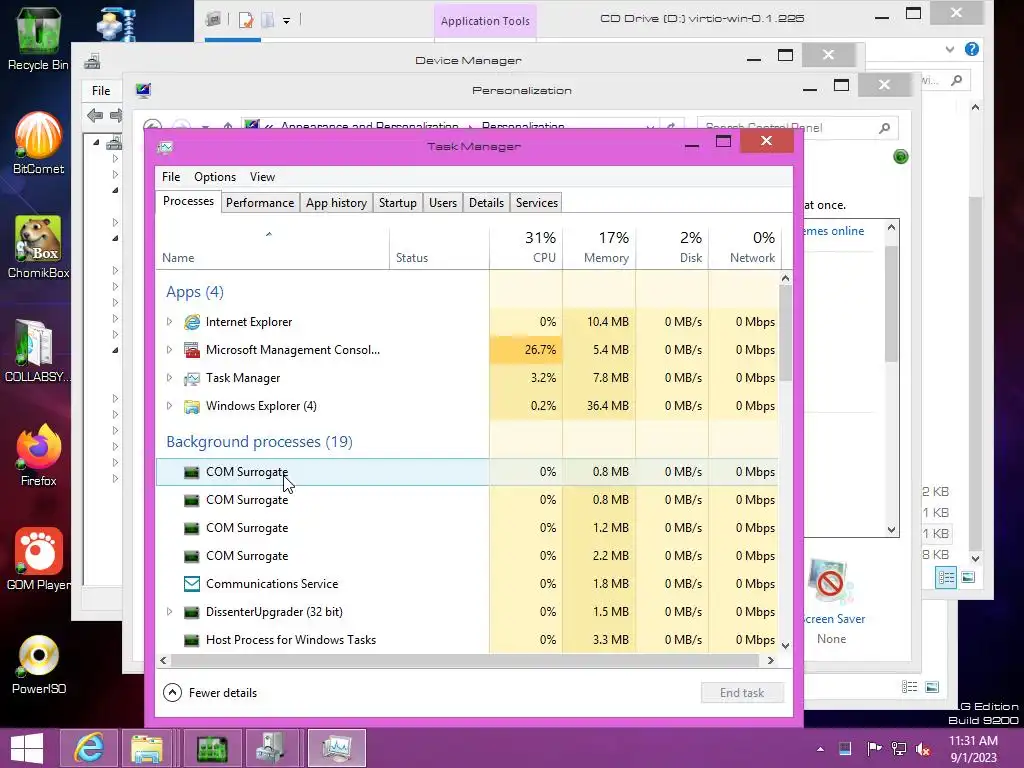Viewport: 1024px width, 768px height.
Task: Expand the Task Manager process group
Action: pyautogui.click(x=169, y=378)
